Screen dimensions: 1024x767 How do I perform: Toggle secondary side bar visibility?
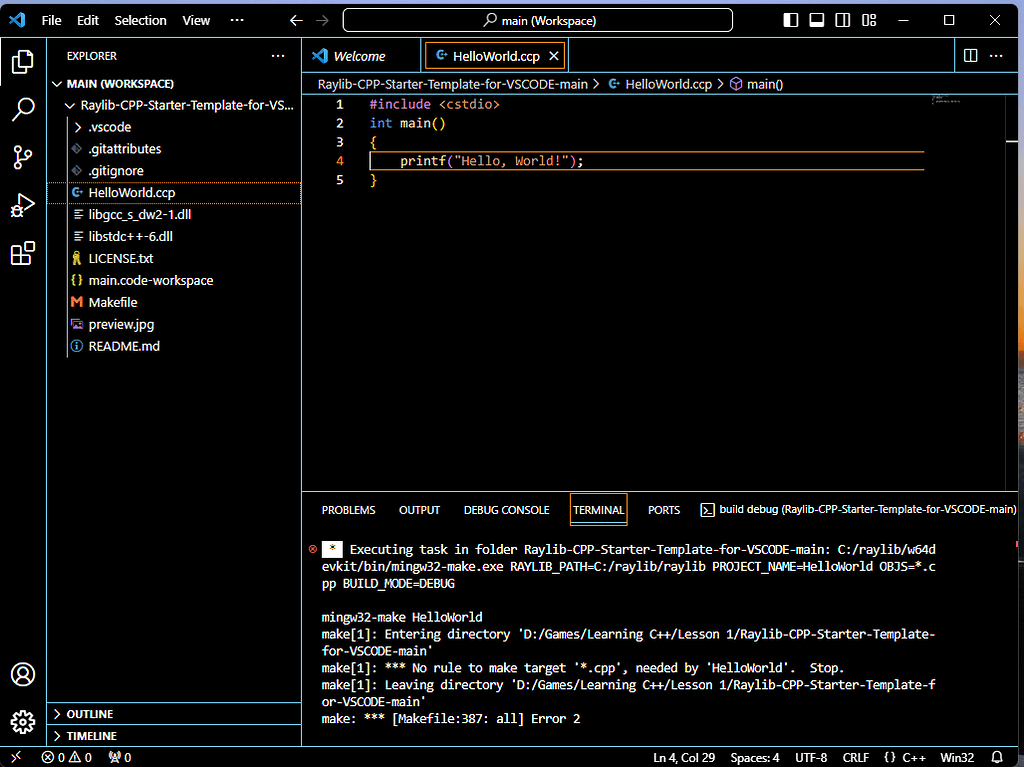[843, 20]
